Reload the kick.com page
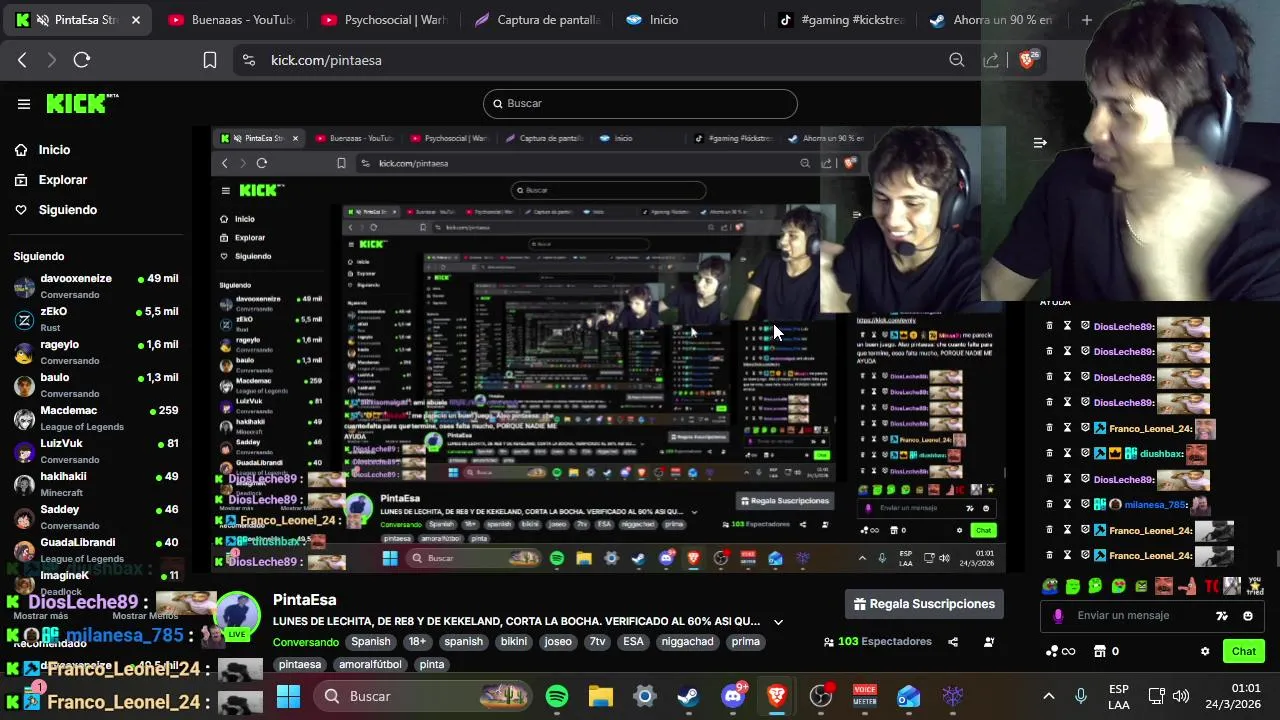The height and width of the screenshot is (720, 1280). [x=82, y=60]
